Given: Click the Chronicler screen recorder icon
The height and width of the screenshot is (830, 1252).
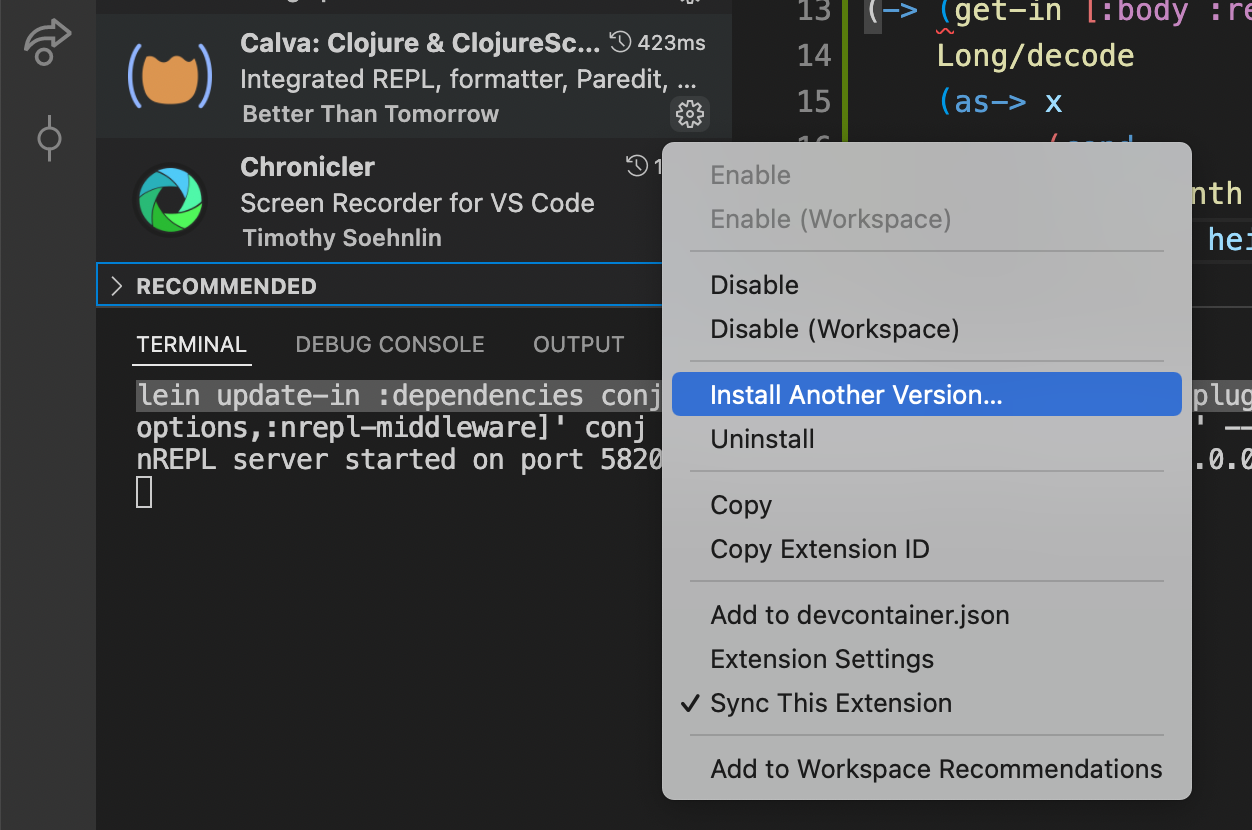Looking at the screenshot, I should (x=170, y=199).
